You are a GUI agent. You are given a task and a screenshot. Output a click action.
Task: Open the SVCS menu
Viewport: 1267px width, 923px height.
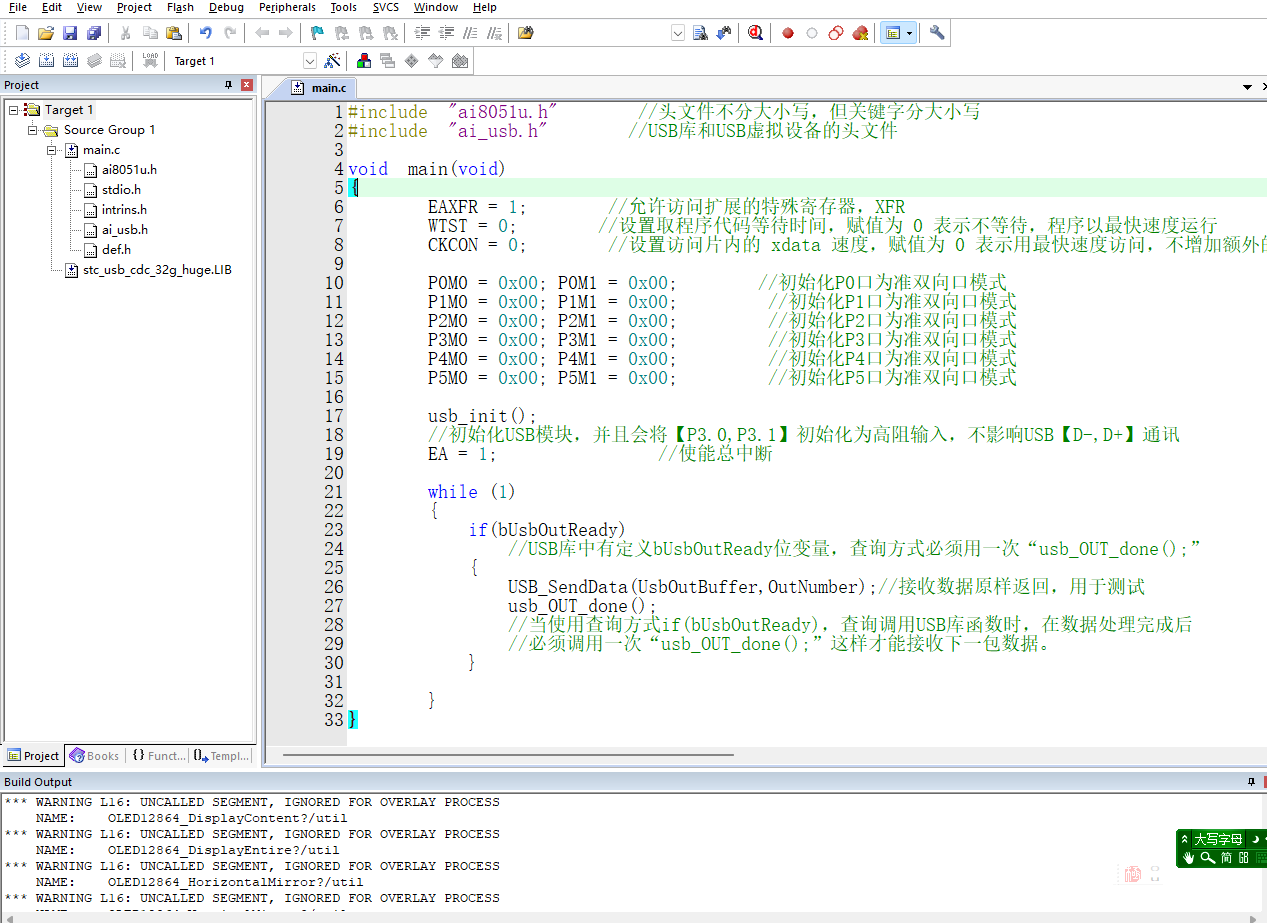point(385,7)
